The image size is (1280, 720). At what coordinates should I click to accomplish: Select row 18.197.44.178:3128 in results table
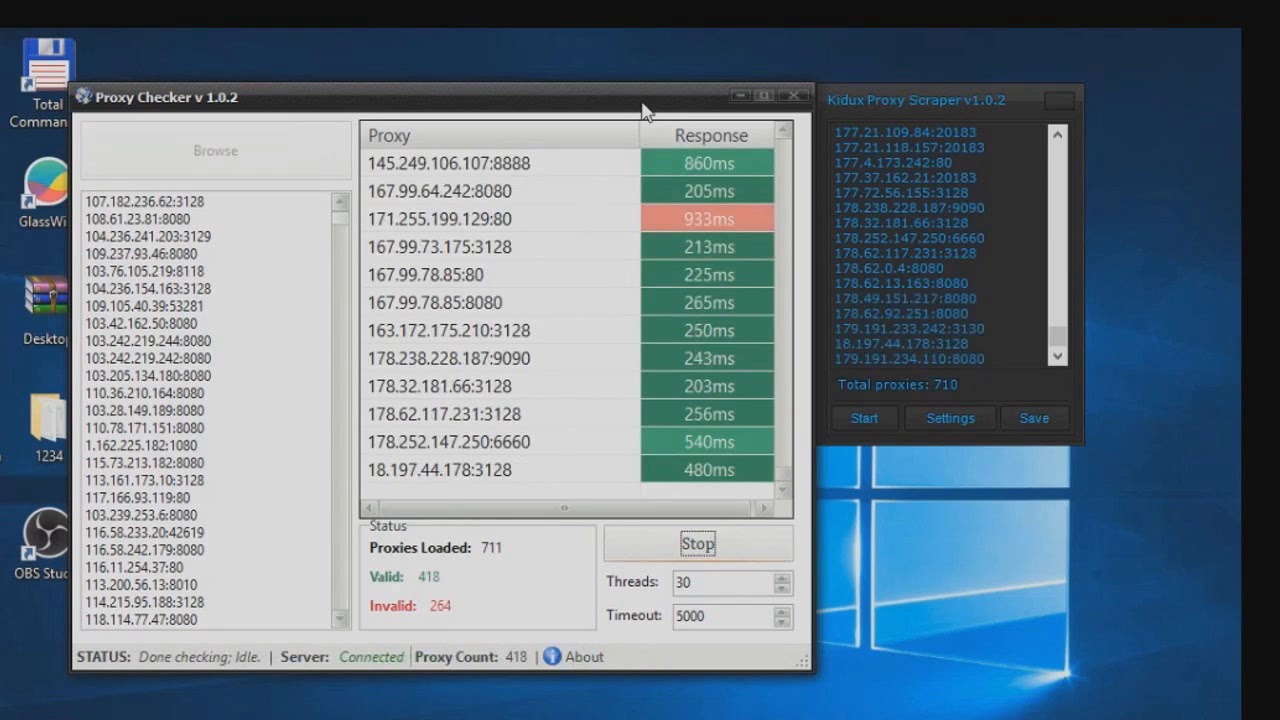(x=567, y=470)
